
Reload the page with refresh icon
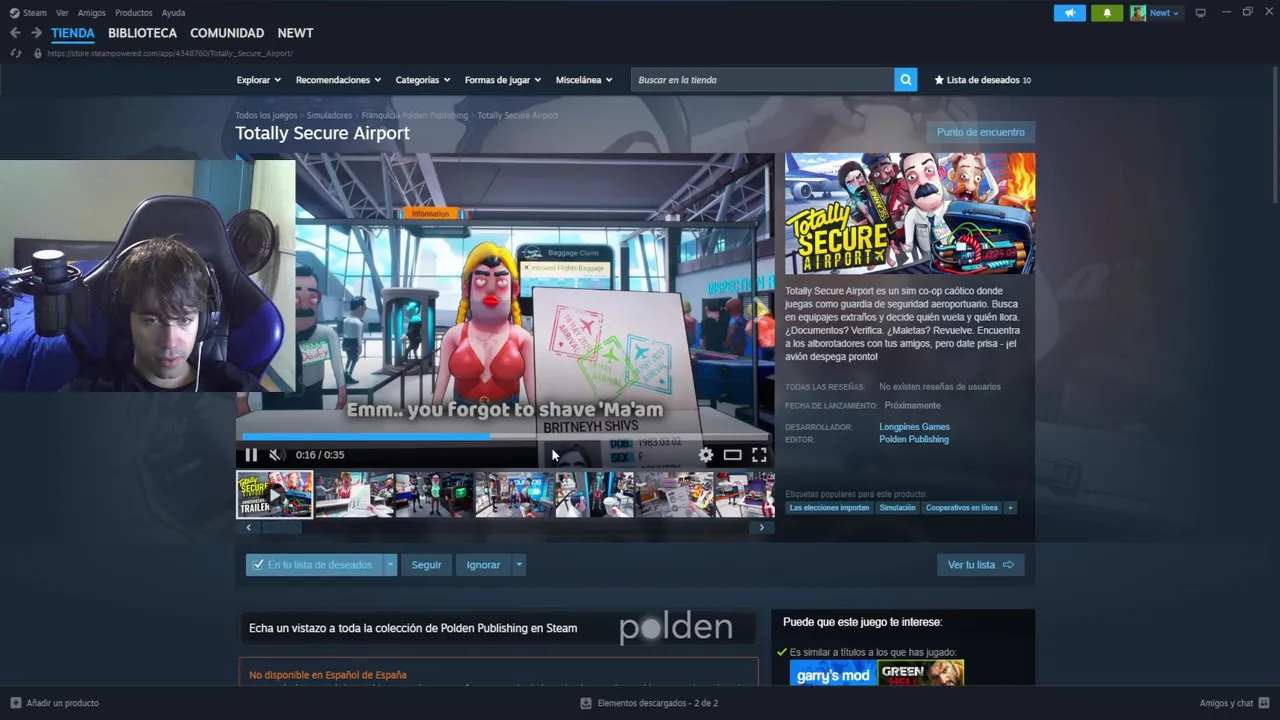(15, 53)
